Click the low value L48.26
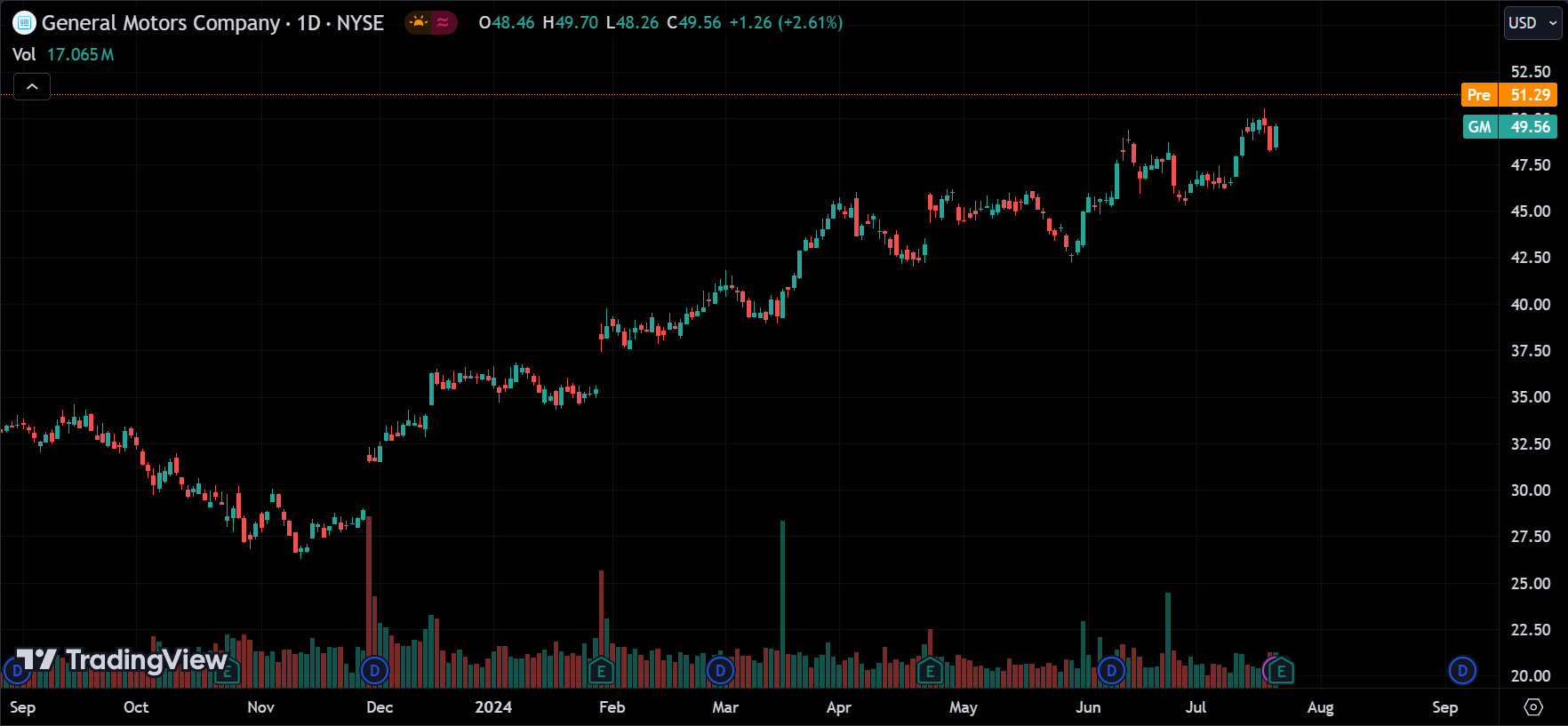Image resolution: width=1568 pixels, height=726 pixels. 632,23
